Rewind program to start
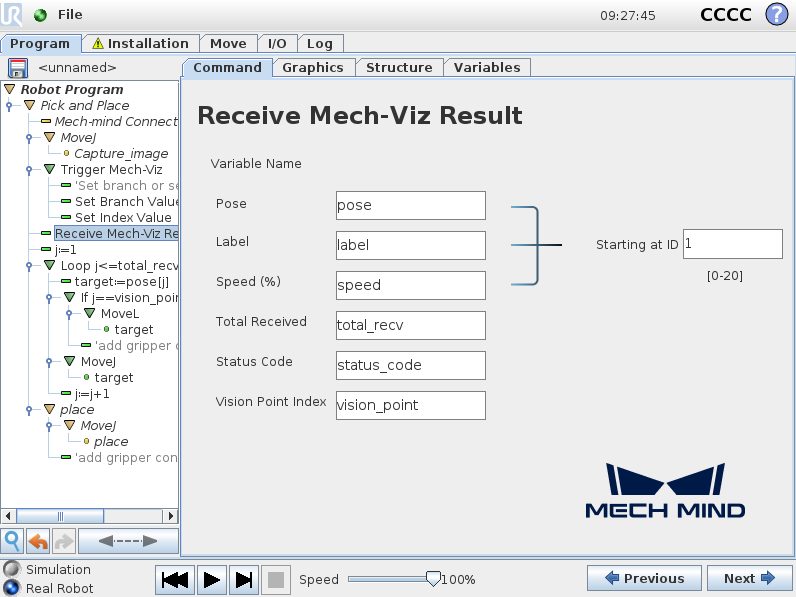 point(175,580)
